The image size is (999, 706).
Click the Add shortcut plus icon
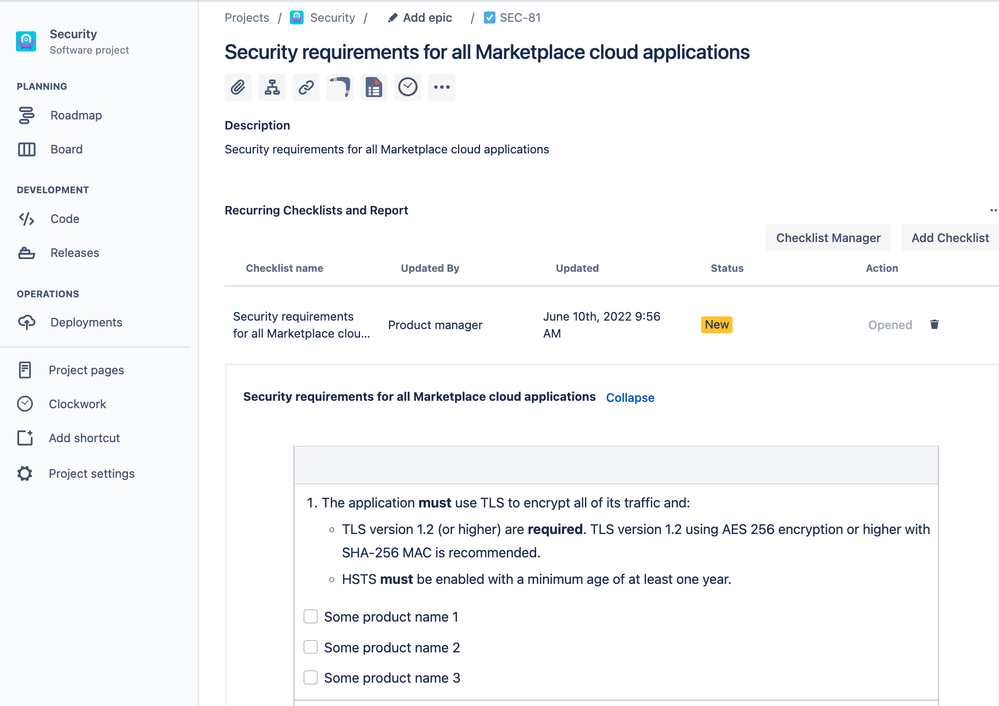coord(25,438)
